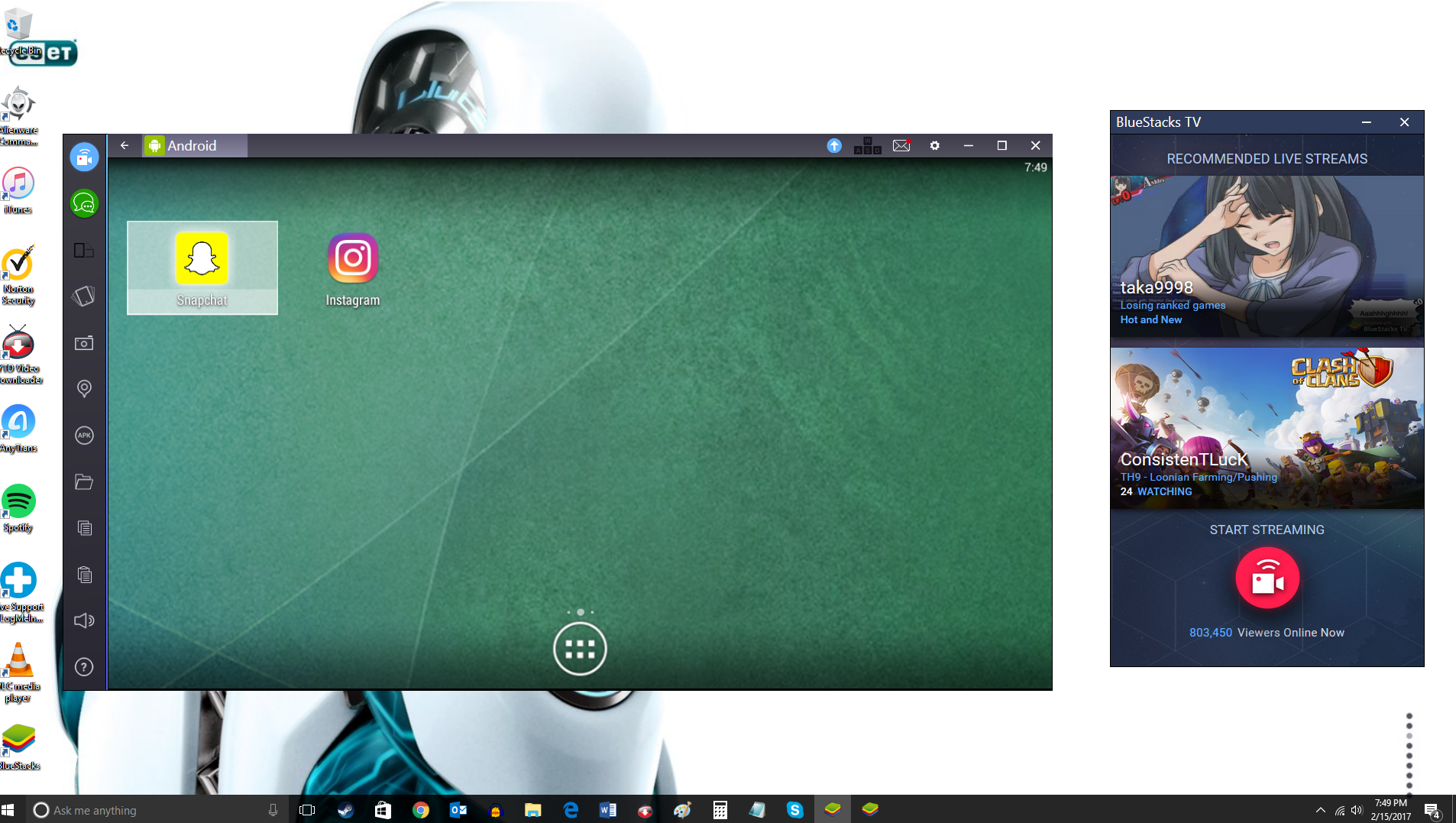Close the BlueStacks TV window
The width and height of the screenshot is (1456, 823).
point(1404,122)
